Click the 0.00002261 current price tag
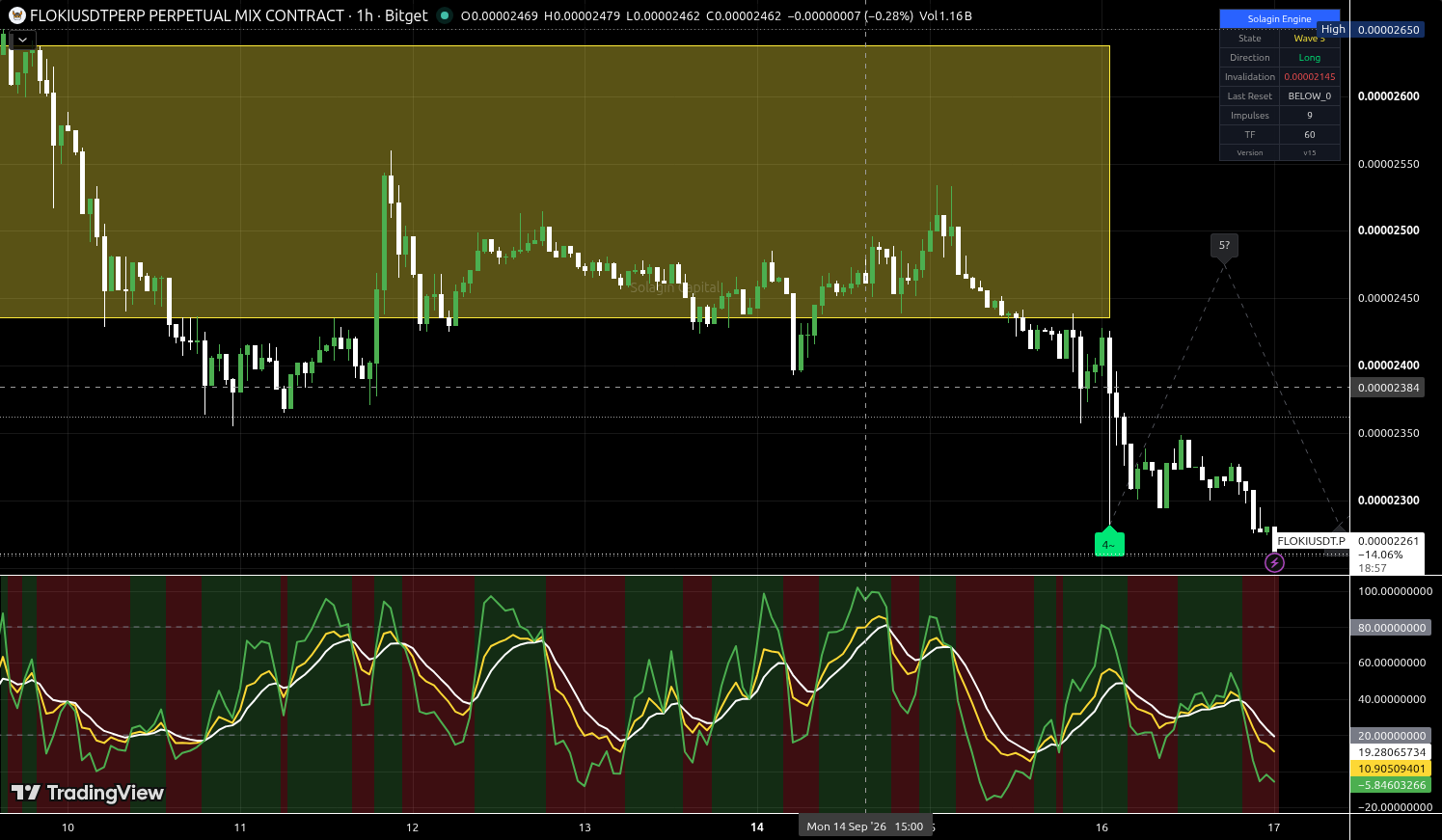The image size is (1442, 840). (1389, 541)
